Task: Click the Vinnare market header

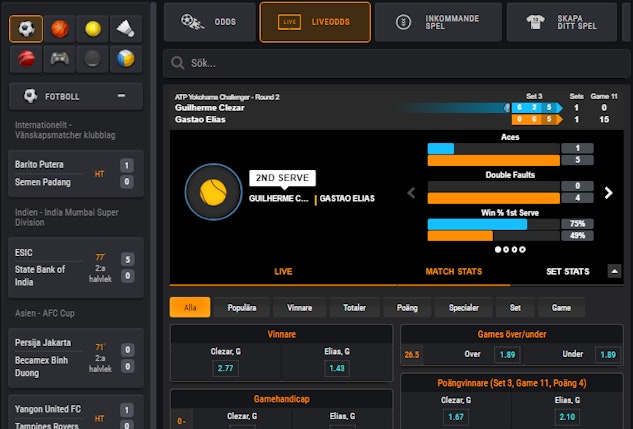Action: point(281,334)
